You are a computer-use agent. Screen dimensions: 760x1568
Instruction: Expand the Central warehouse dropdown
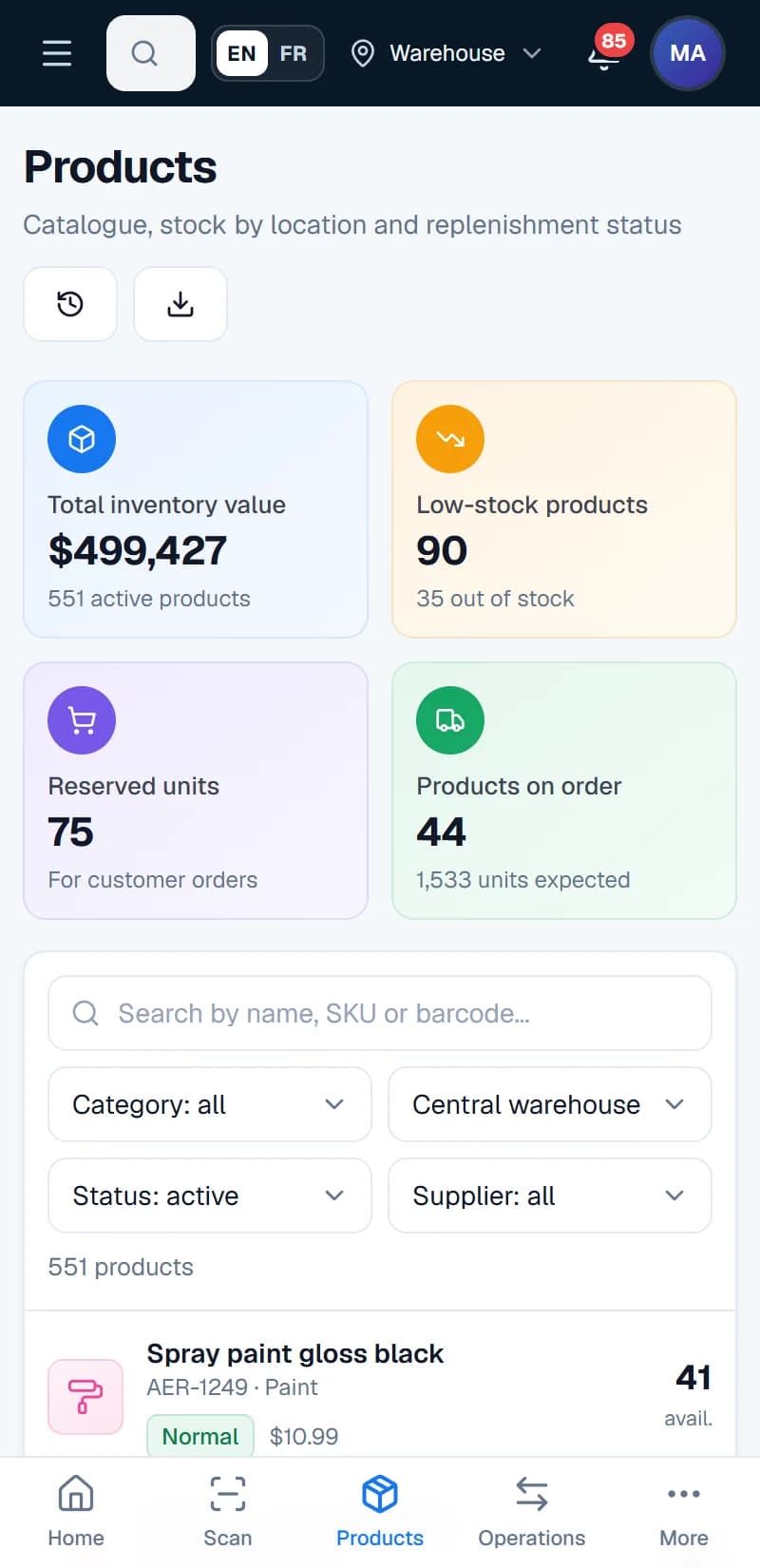550,1104
